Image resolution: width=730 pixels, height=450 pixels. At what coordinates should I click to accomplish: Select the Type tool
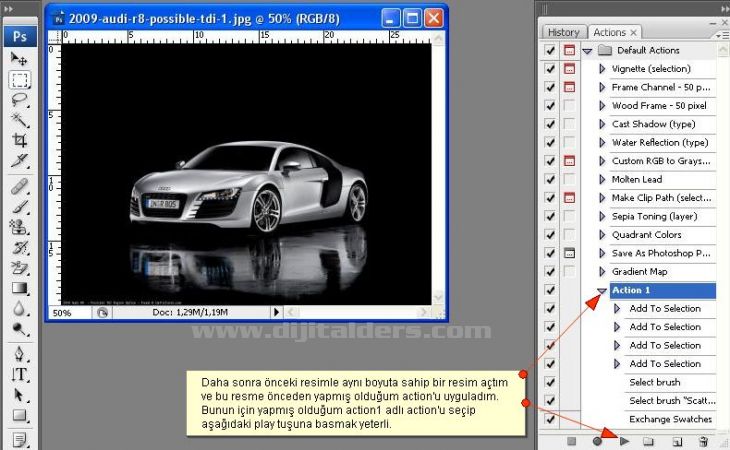tap(19, 374)
